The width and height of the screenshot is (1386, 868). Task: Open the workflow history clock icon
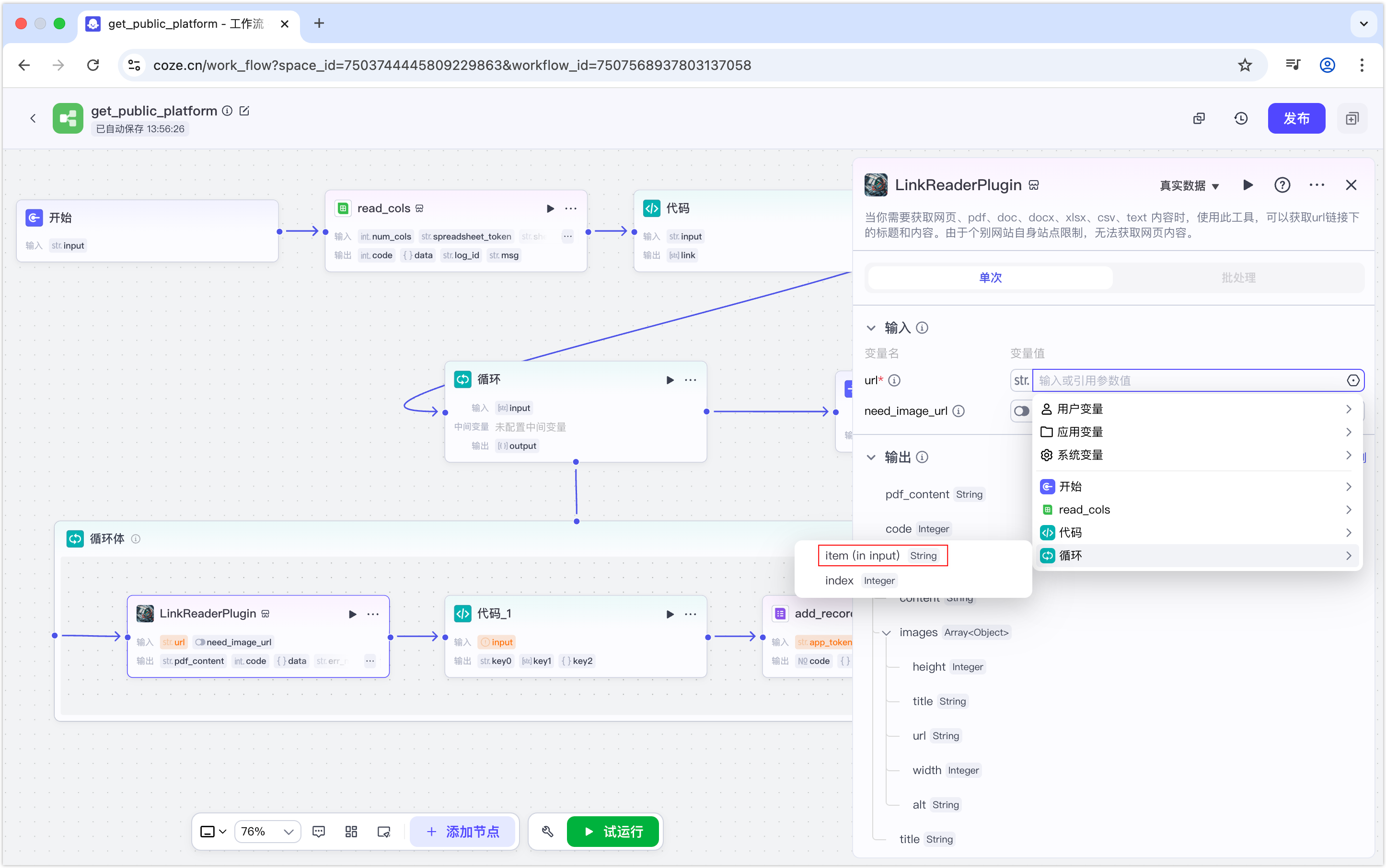[x=1241, y=118]
